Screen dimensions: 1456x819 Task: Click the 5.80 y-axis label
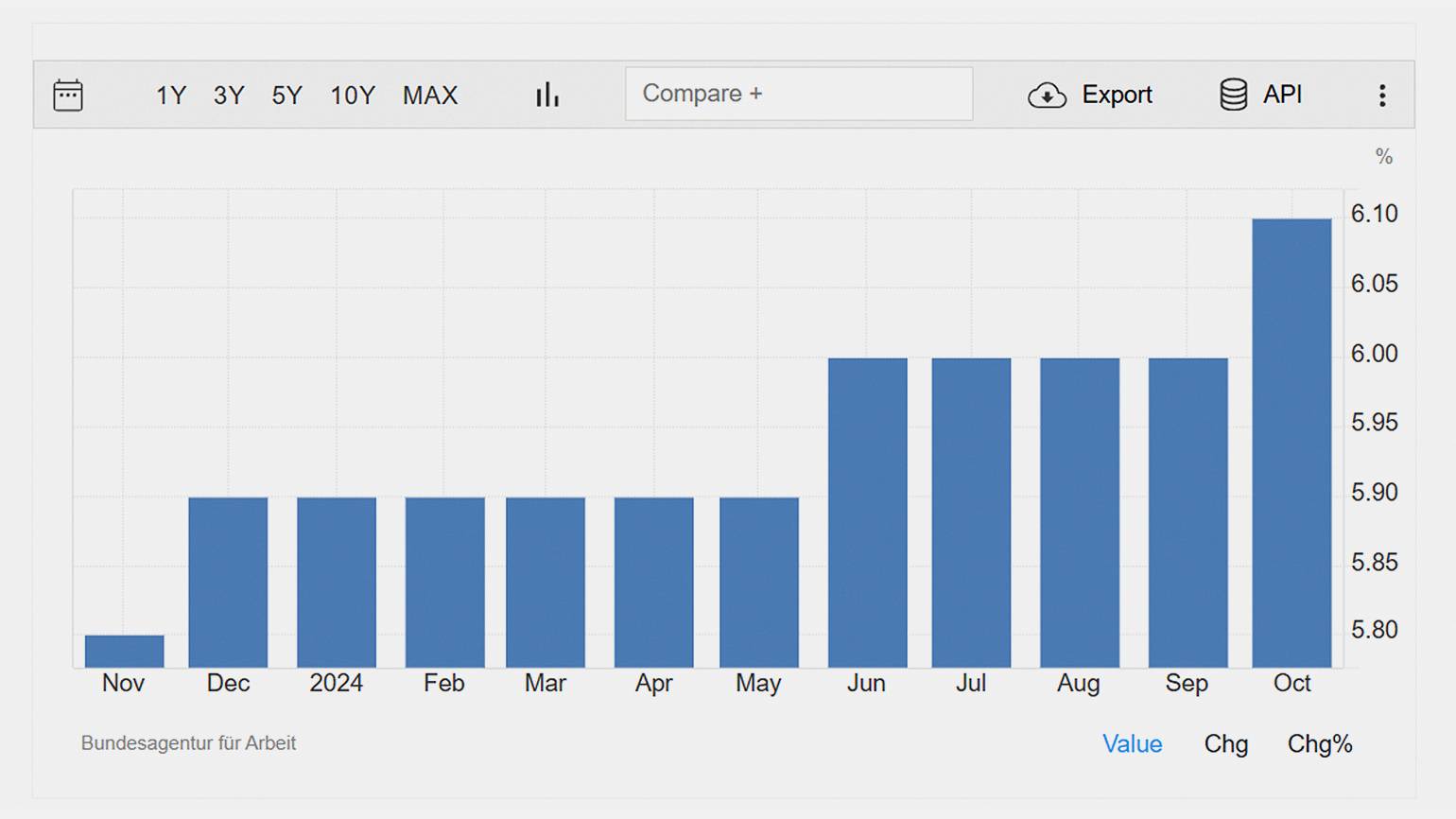point(1374,630)
